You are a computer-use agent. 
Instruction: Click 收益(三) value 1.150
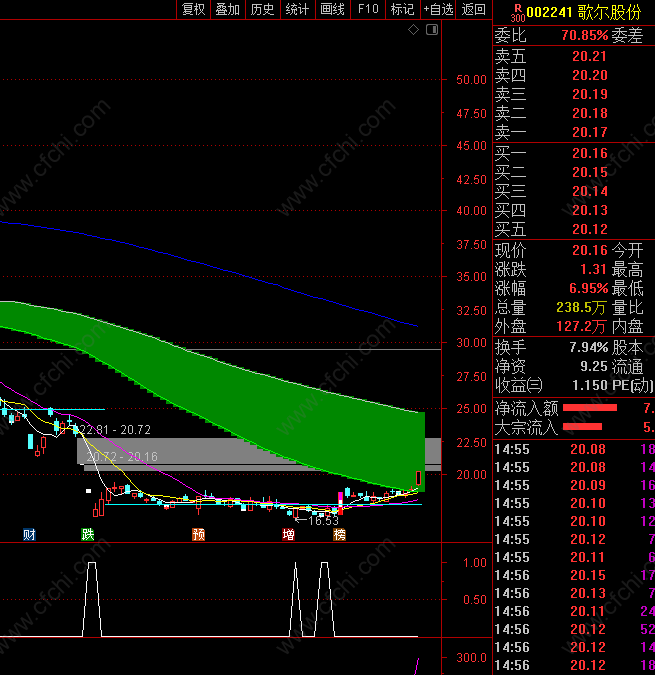point(589,385)
